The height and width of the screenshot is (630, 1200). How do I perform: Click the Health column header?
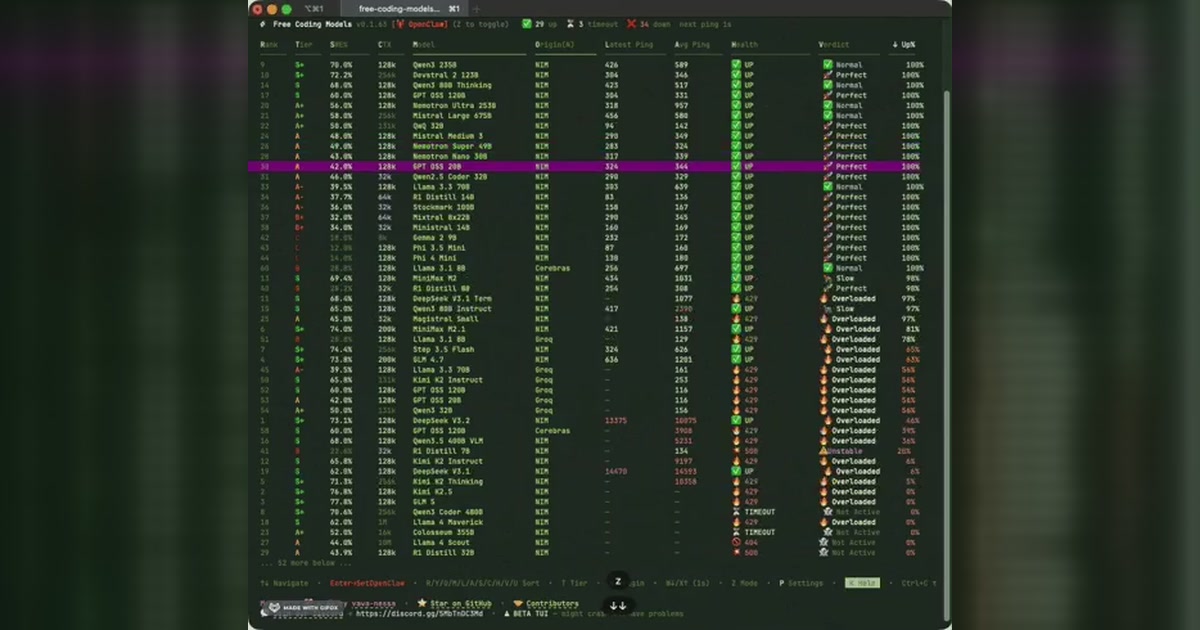(x=745, y=44)
